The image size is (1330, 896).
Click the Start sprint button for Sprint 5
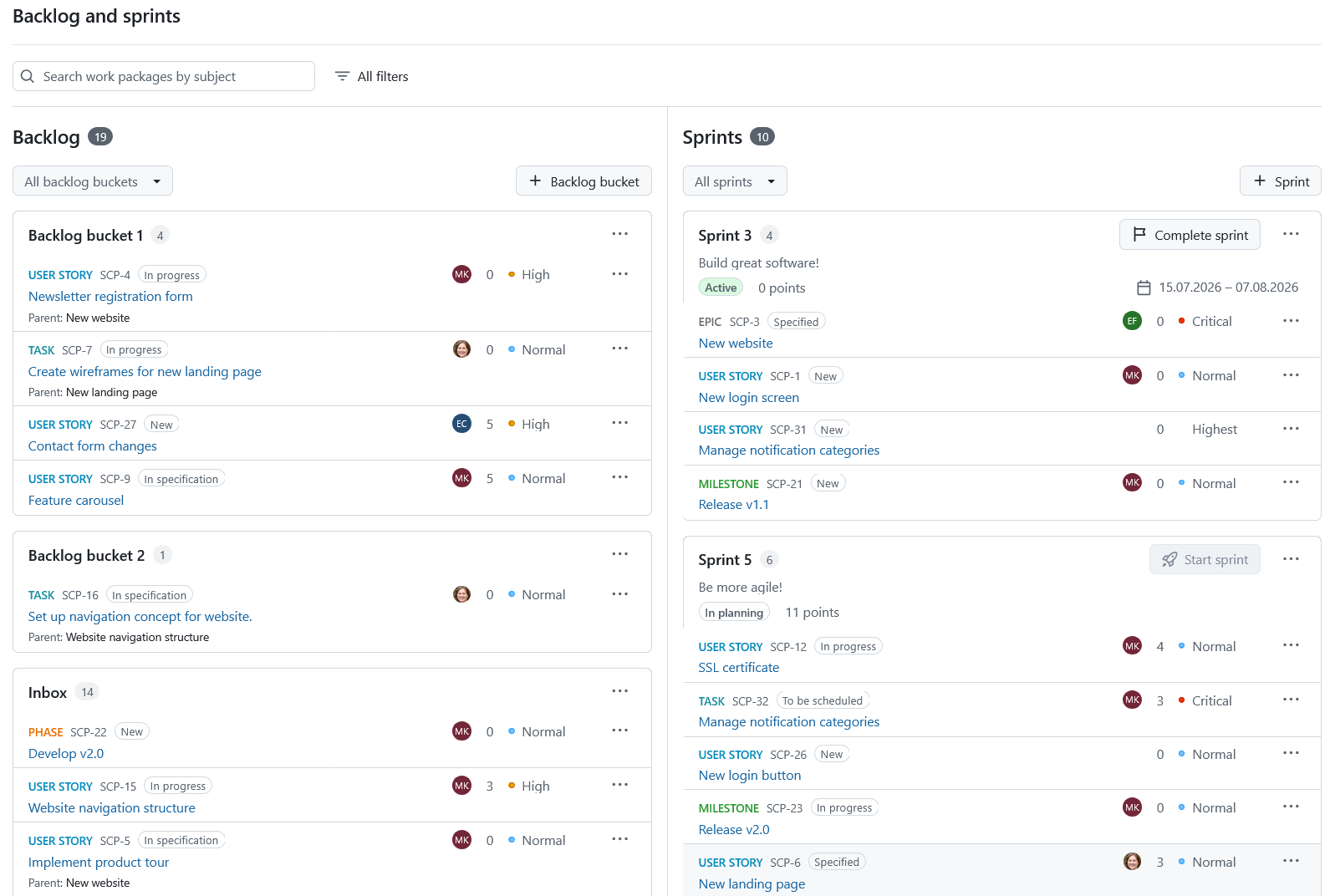pos(1205,559)
